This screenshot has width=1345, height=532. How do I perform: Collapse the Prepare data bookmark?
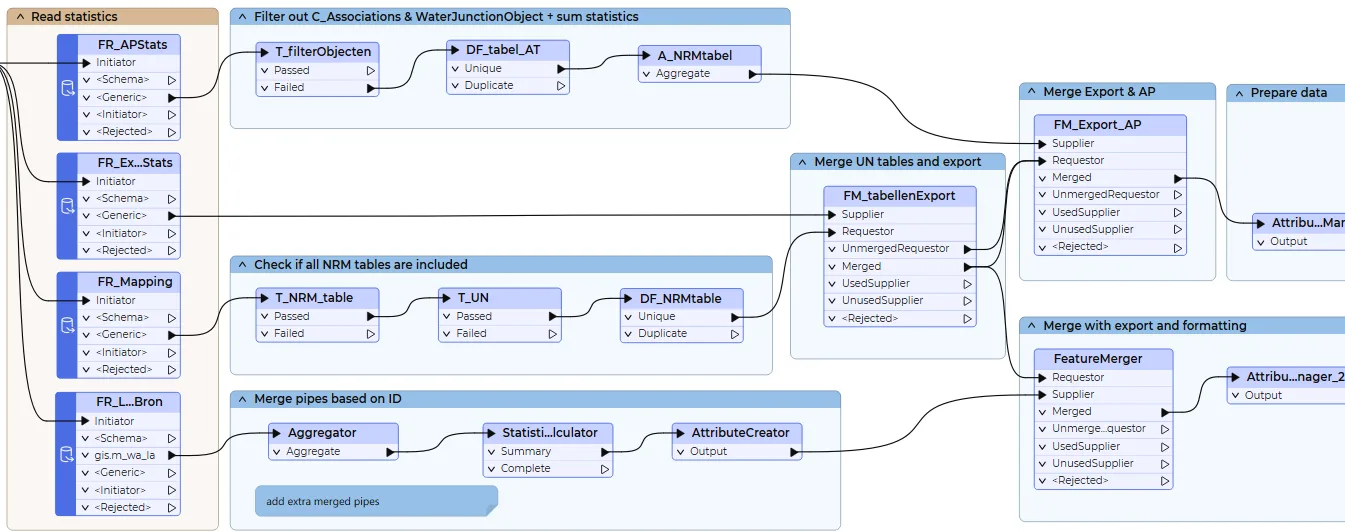pos(1239,93)
